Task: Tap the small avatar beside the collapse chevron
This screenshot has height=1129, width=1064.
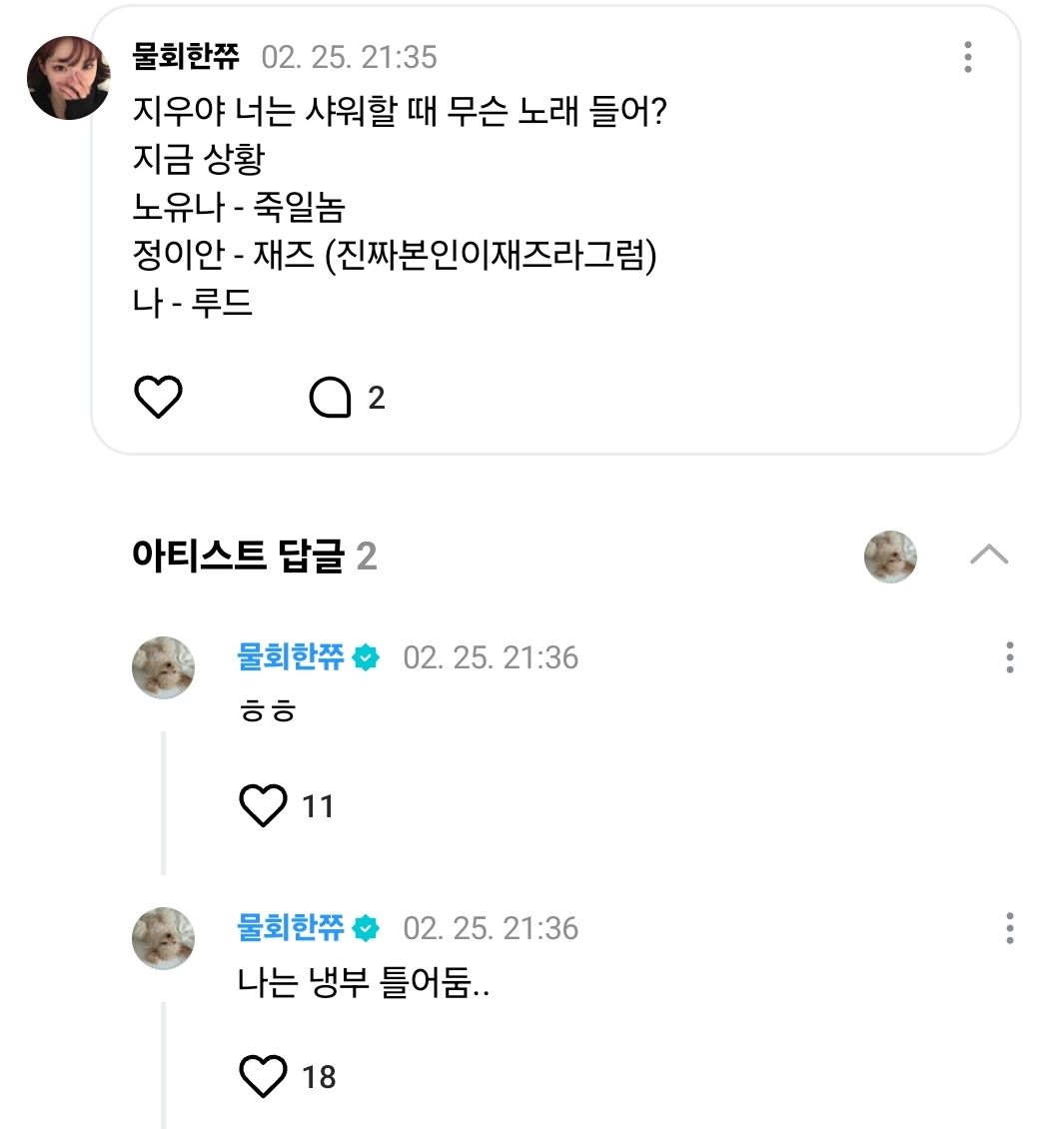Action: pos(890,557)
